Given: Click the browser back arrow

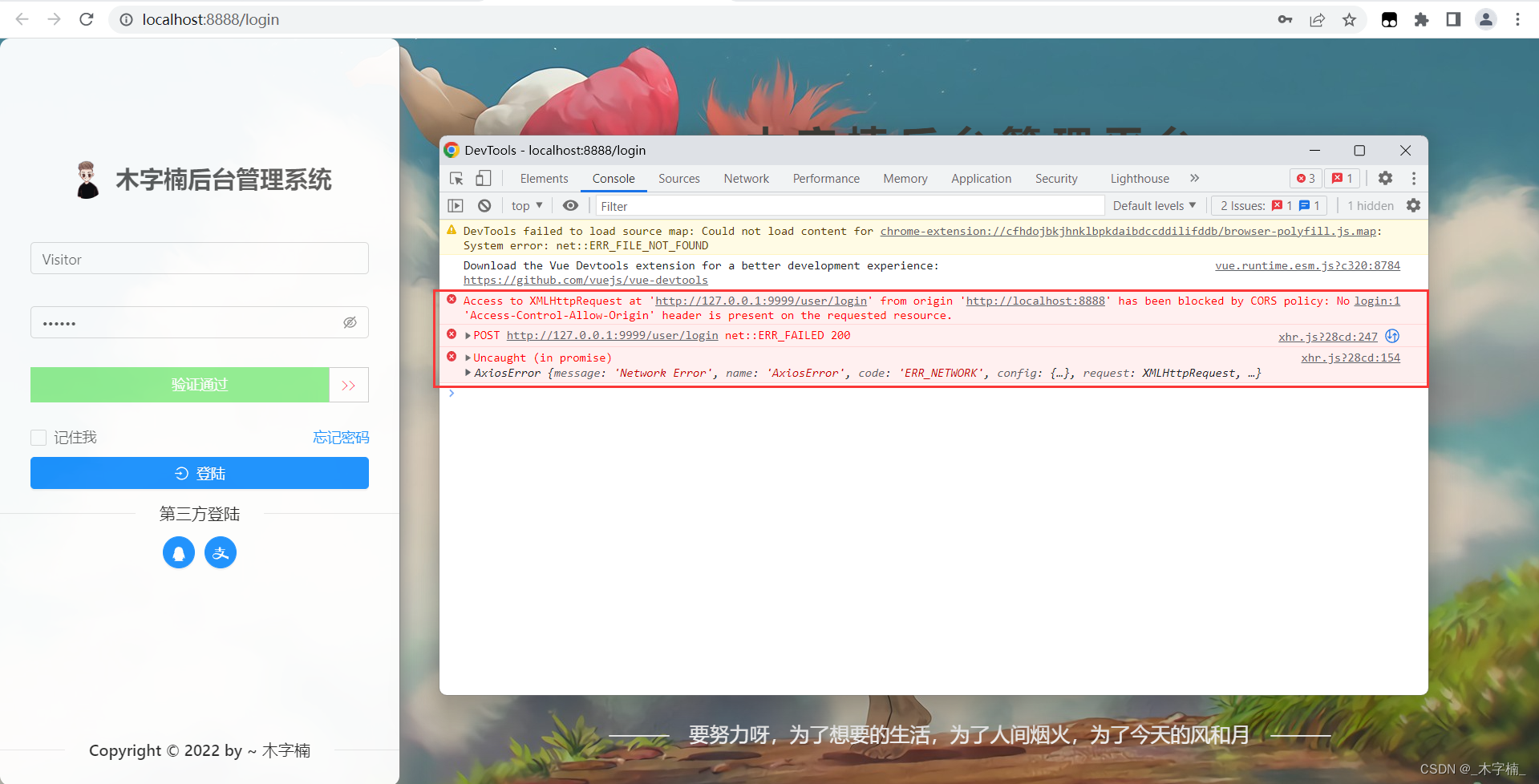Looking at the screenshot, I should (22, 19).
